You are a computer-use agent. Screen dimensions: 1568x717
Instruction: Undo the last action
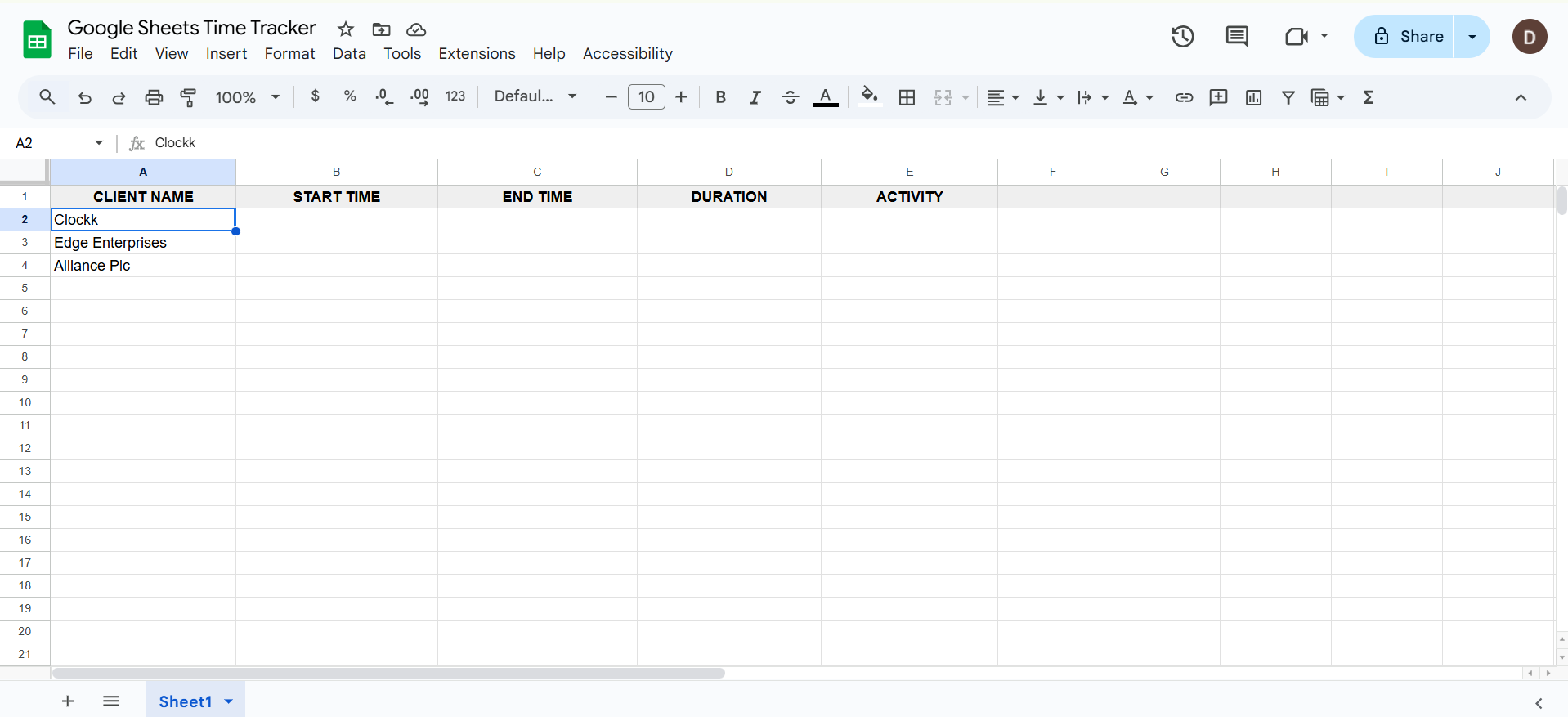coord(84,97)
